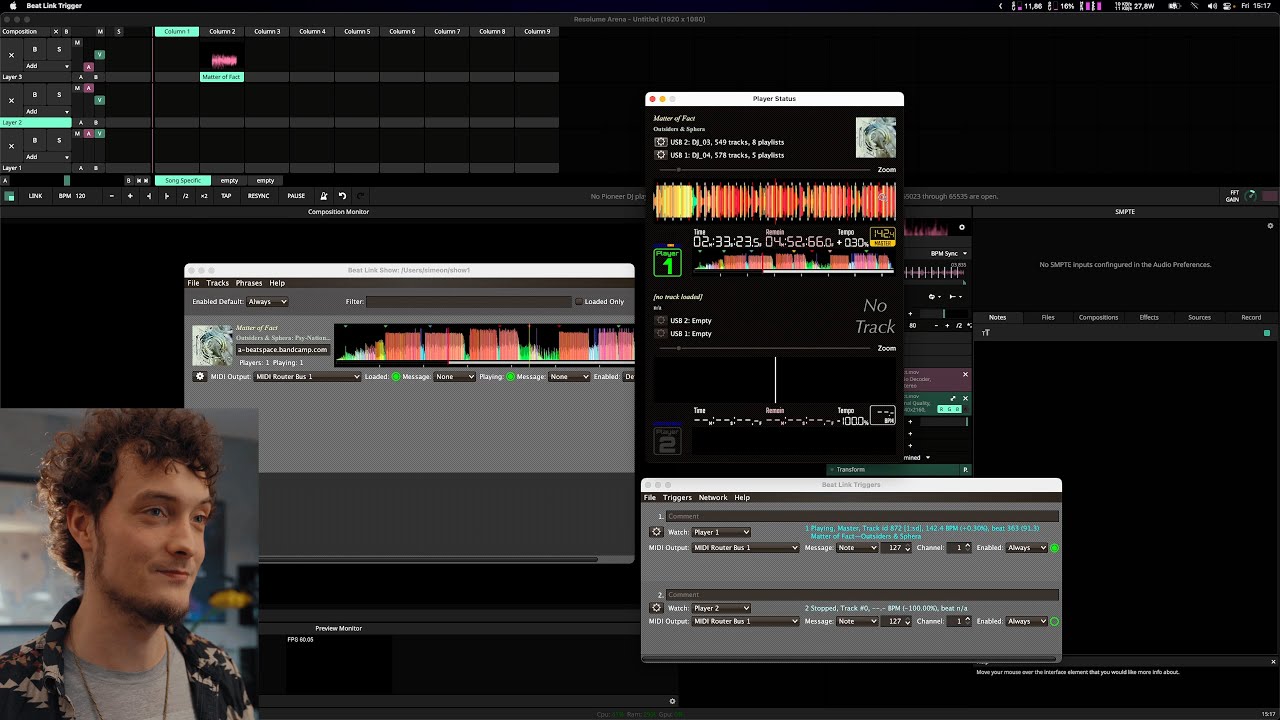Viewport: 1280px width, 720px height.
Task: Open gear settings for the USB 2: DJ_03 slot
Action: (660, 142)
